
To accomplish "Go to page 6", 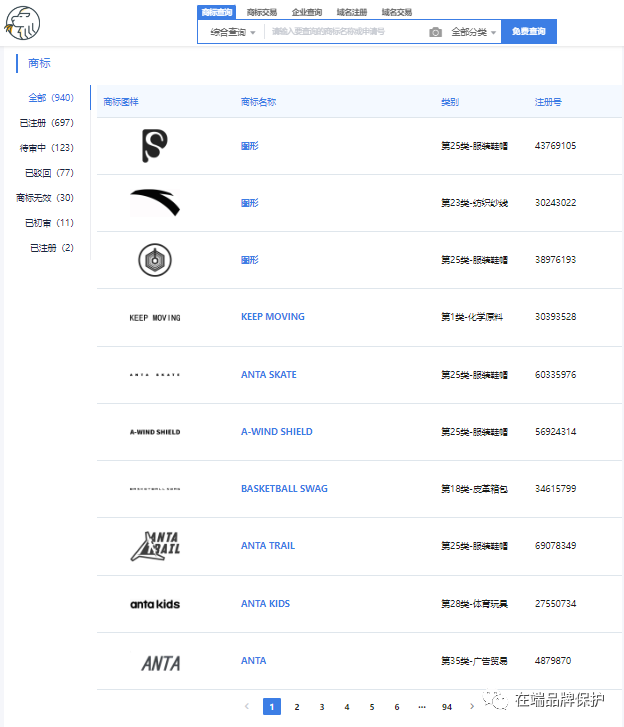I will pyautogui.click(x=397, y=707).
